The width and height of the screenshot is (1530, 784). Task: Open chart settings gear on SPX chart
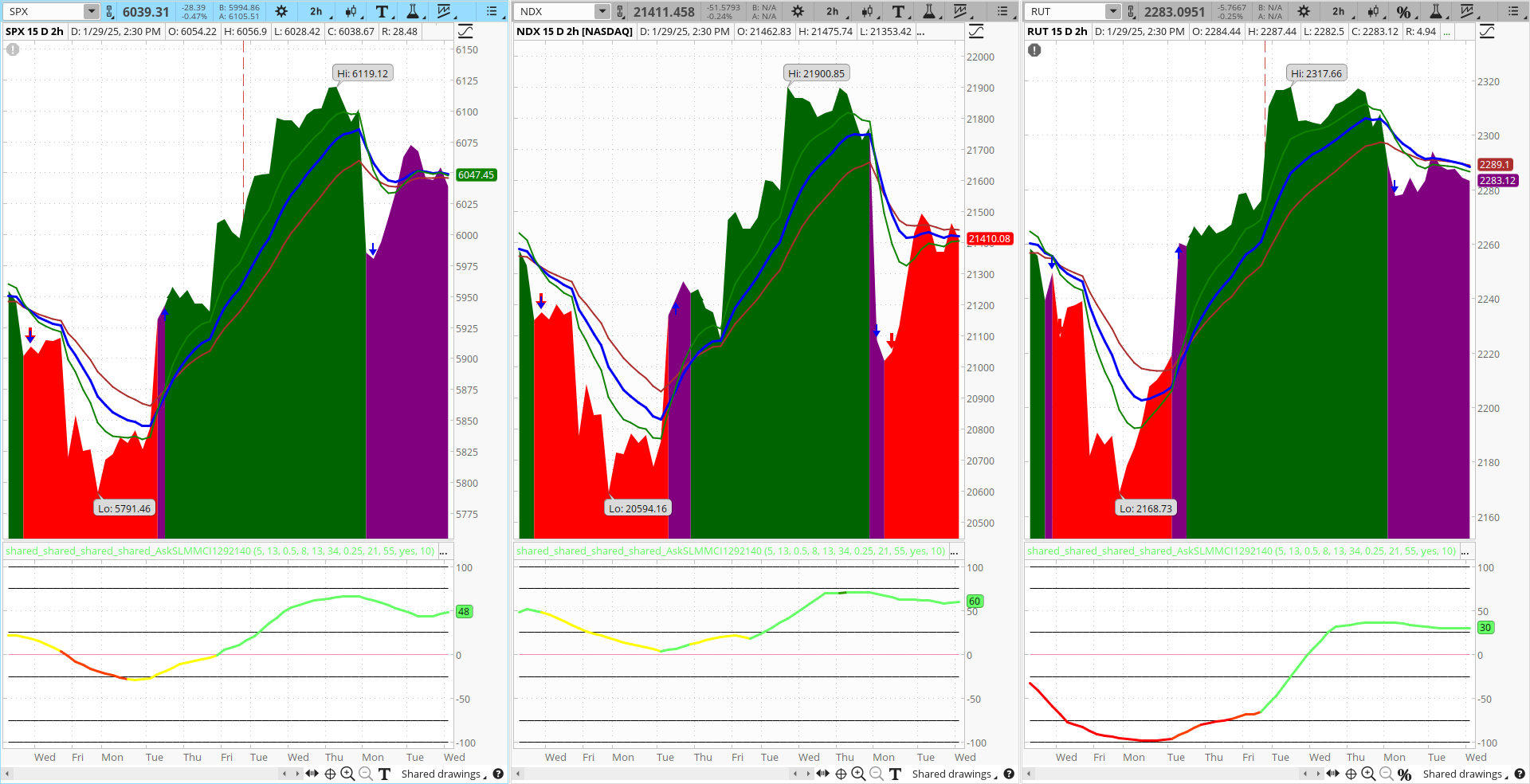click(x=280, y=11)
